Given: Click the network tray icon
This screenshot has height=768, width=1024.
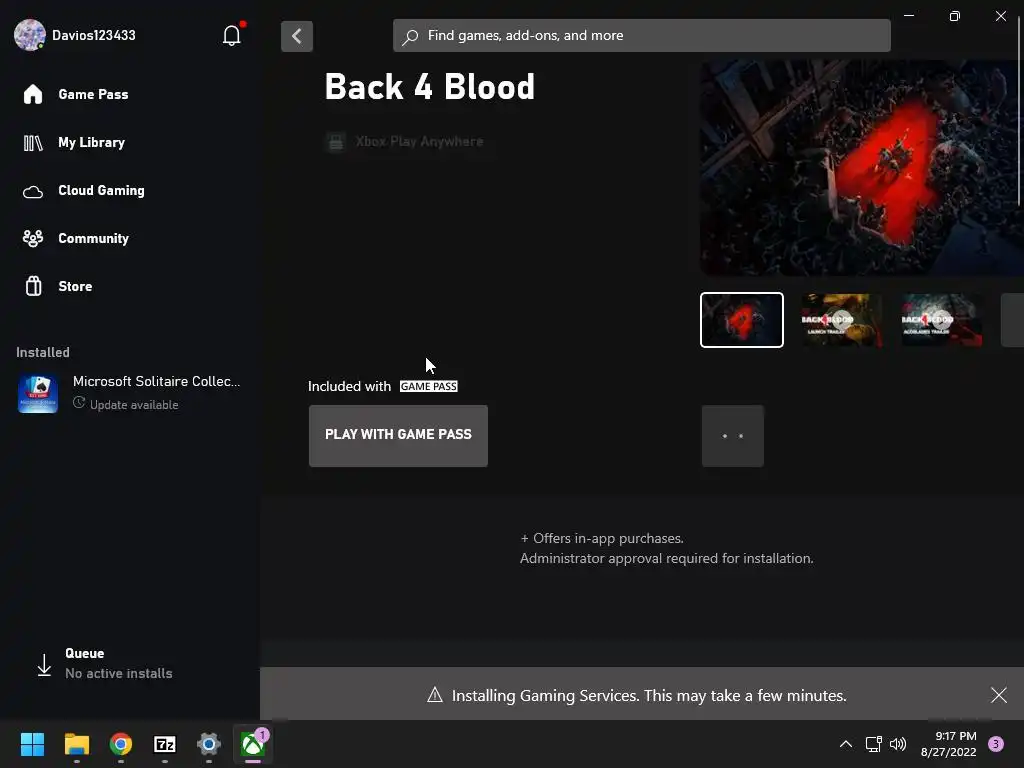Looking at the screenshot, I should click(874, 744).
